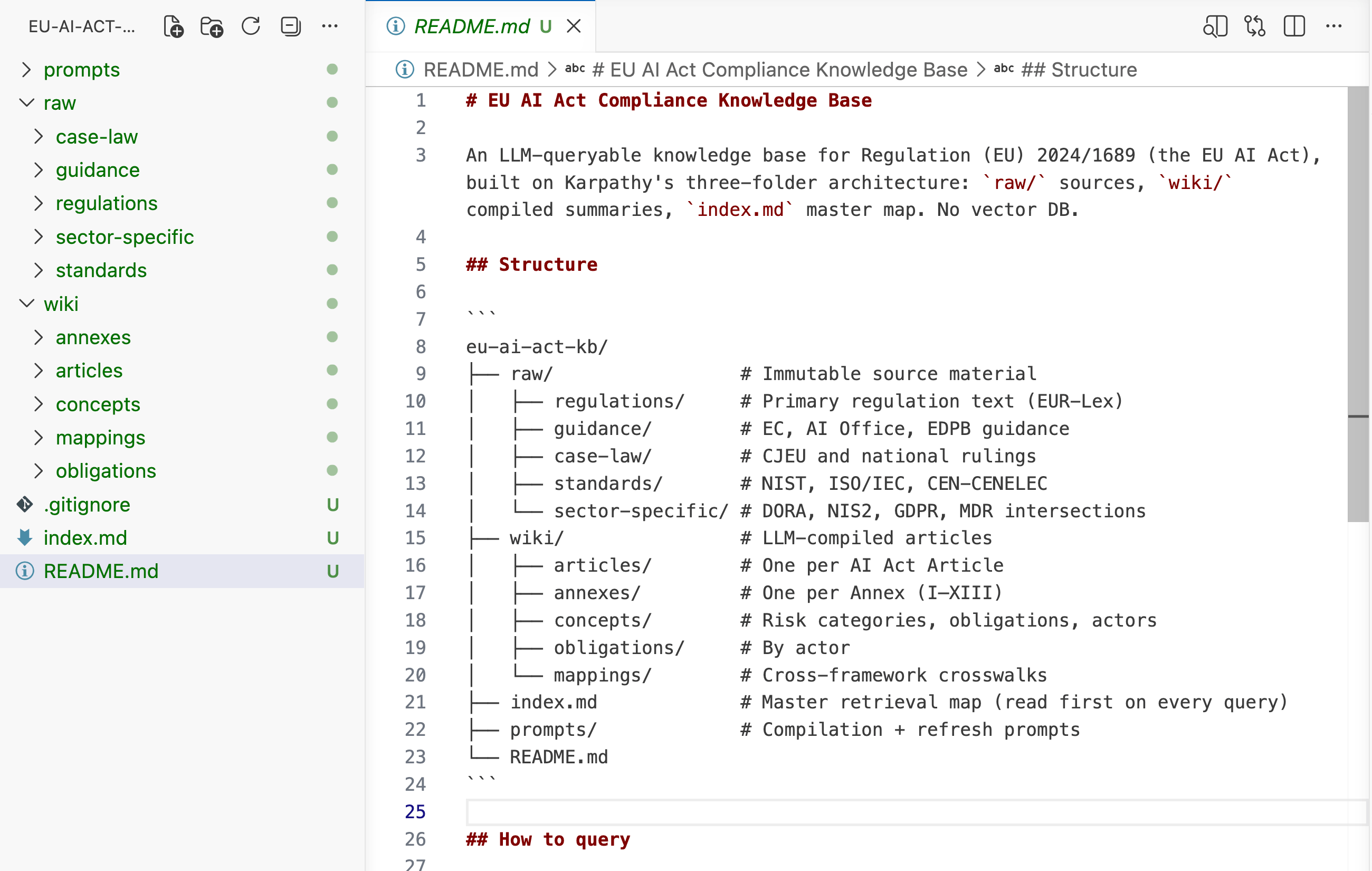Click the '## Structure' breadcrumb segment
Screen dimensions: 1372x871
click(x=1079, y=70)
